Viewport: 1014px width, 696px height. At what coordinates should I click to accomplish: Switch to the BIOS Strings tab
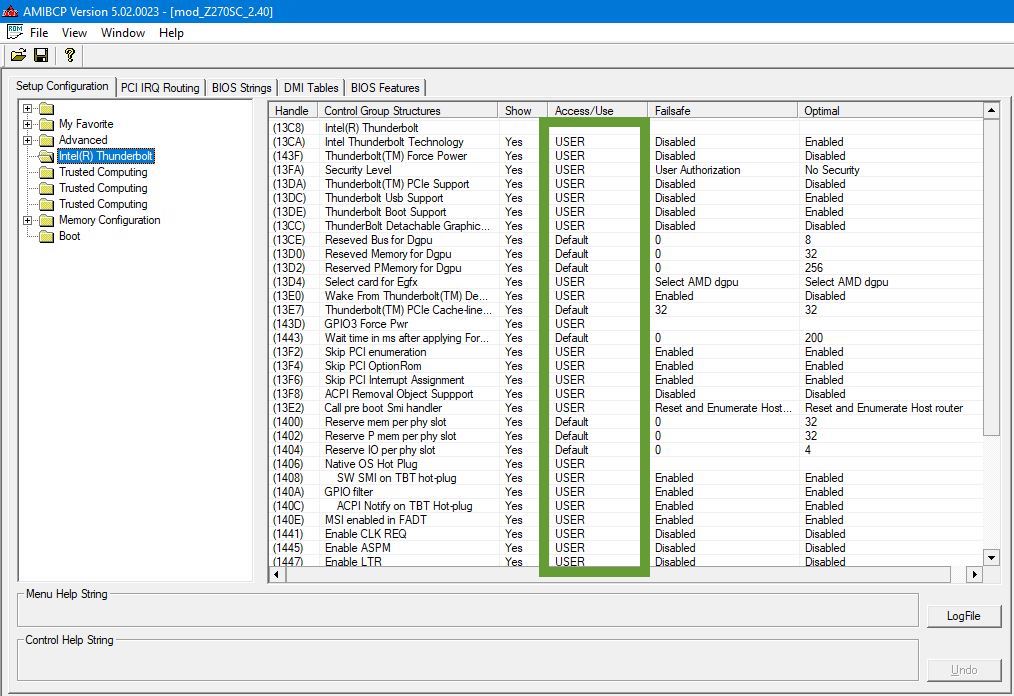[x=241, y=88]
